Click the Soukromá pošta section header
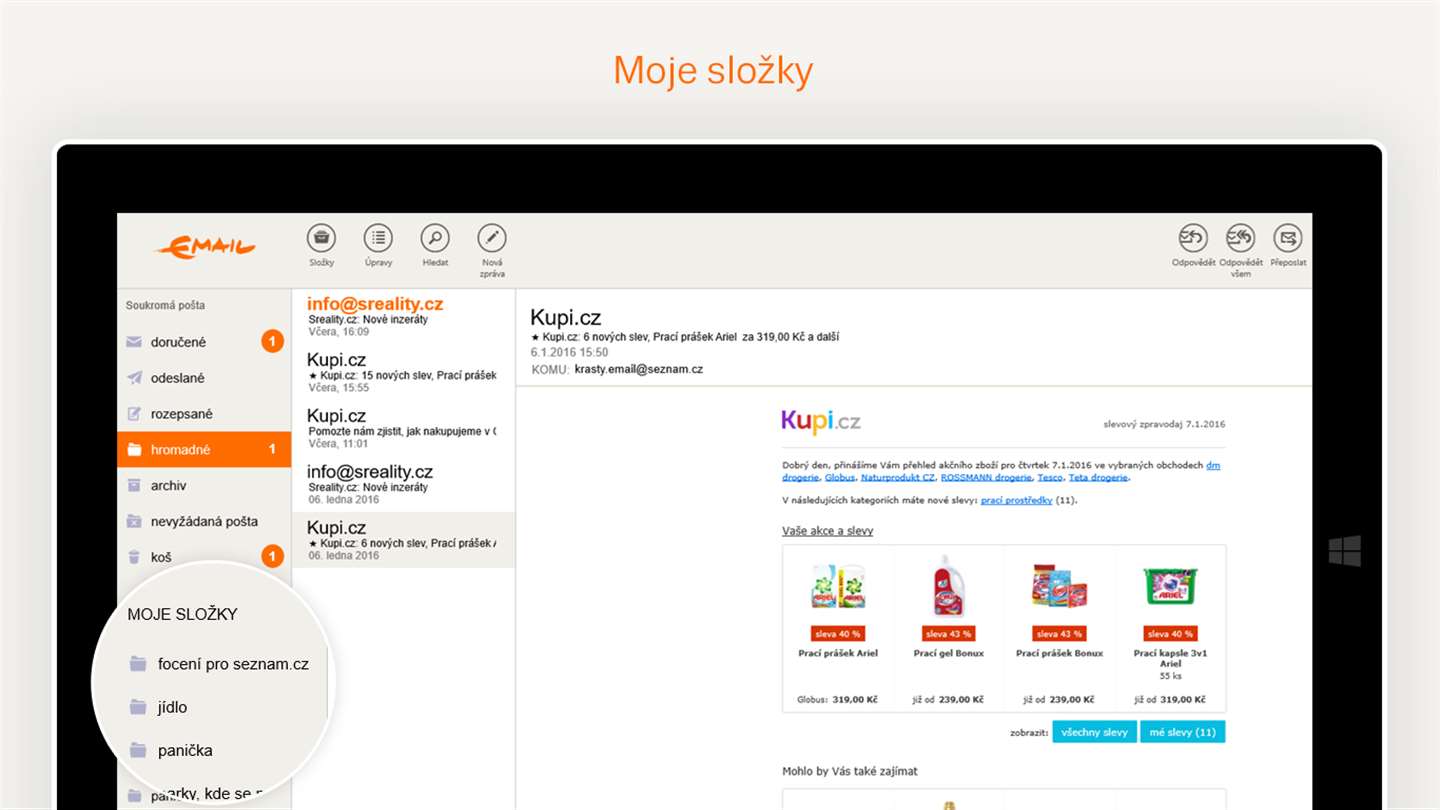Image resolution: width=1440 pixels, height=810 pixels. coord(165,306)
